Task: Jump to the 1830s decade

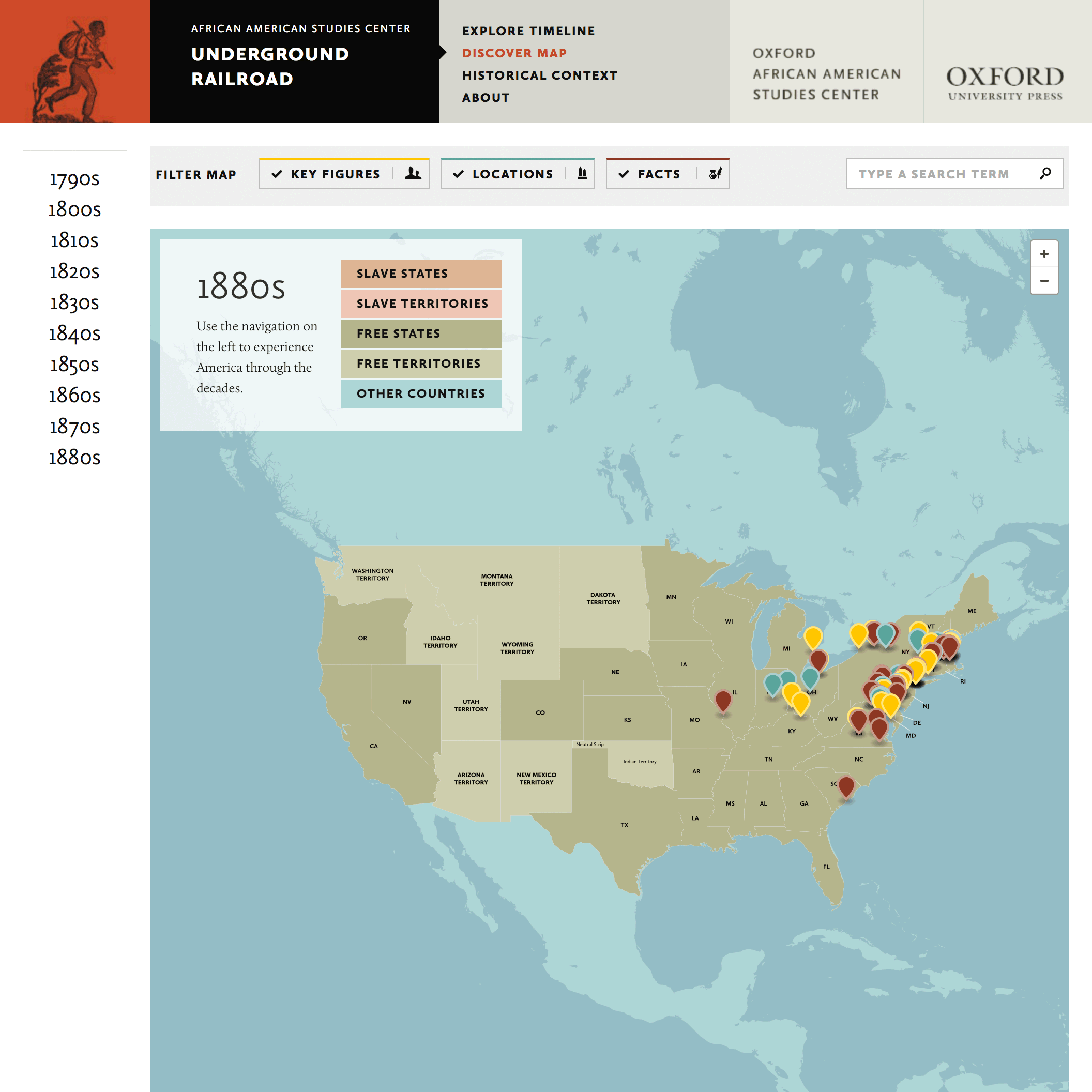Action: [74, 303]
